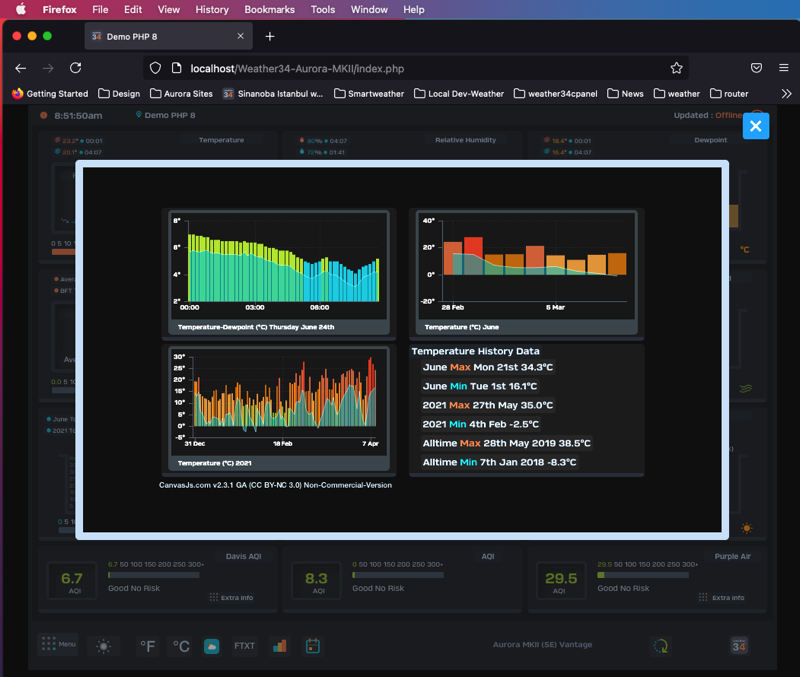Click 'Alltime Max 28th May 2019' row

[506, 443]
